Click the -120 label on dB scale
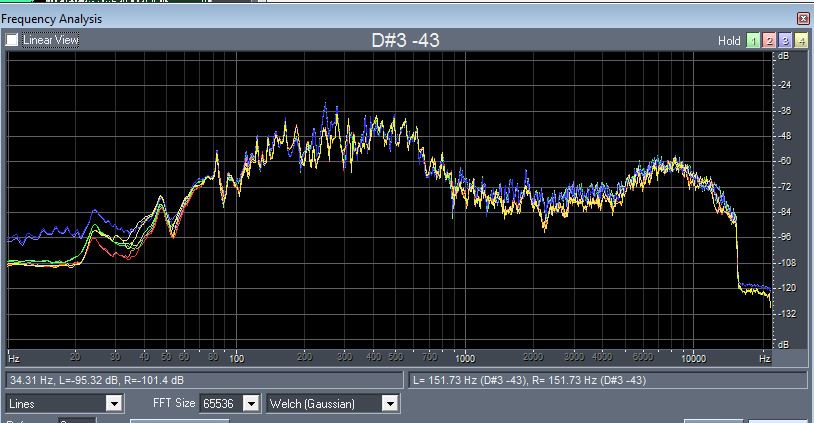 tap(786, 288)
